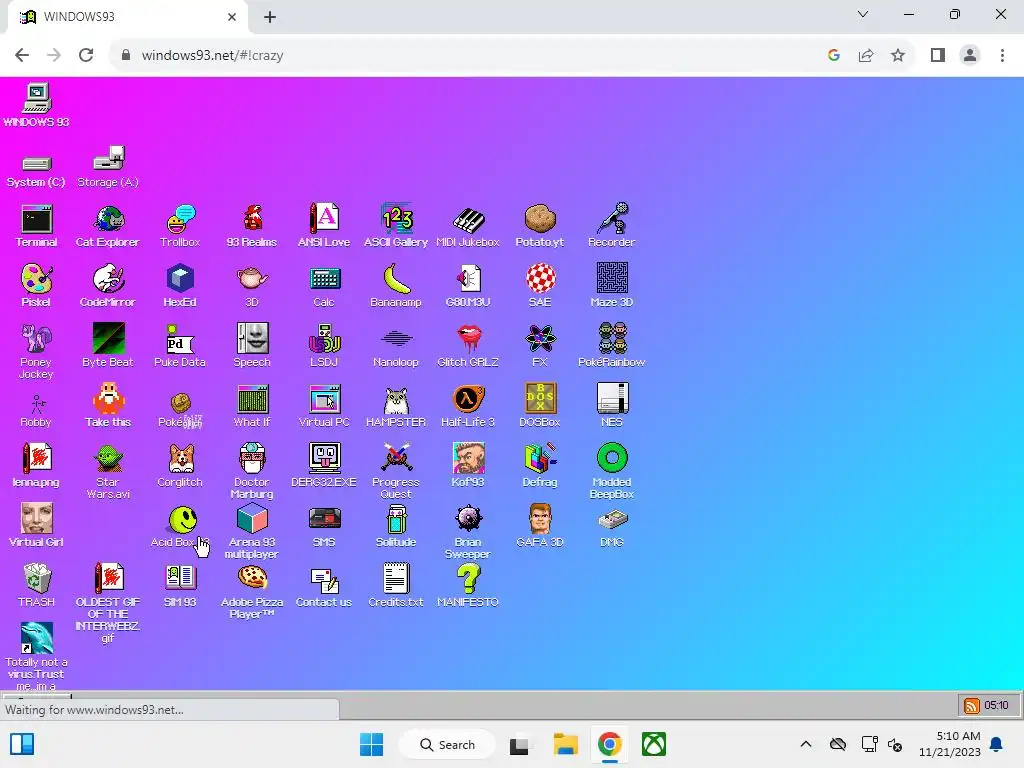The width and height of the screenshot is (1024, 768).
Task: Open Storage (A:) drive
Action: pos(108,167)
